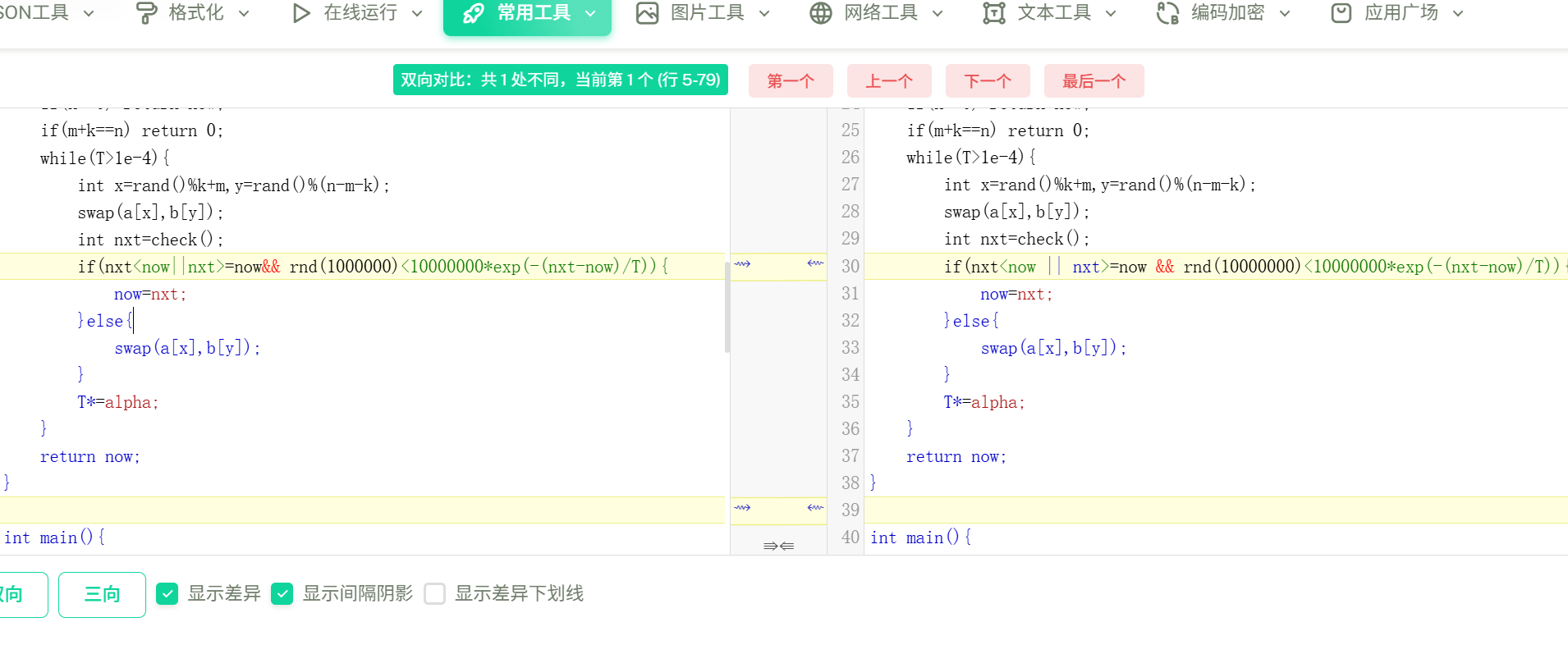Click the play icon for 在线运行
The height and width of the screenshot is (645, 1568).
coord(301,13)
